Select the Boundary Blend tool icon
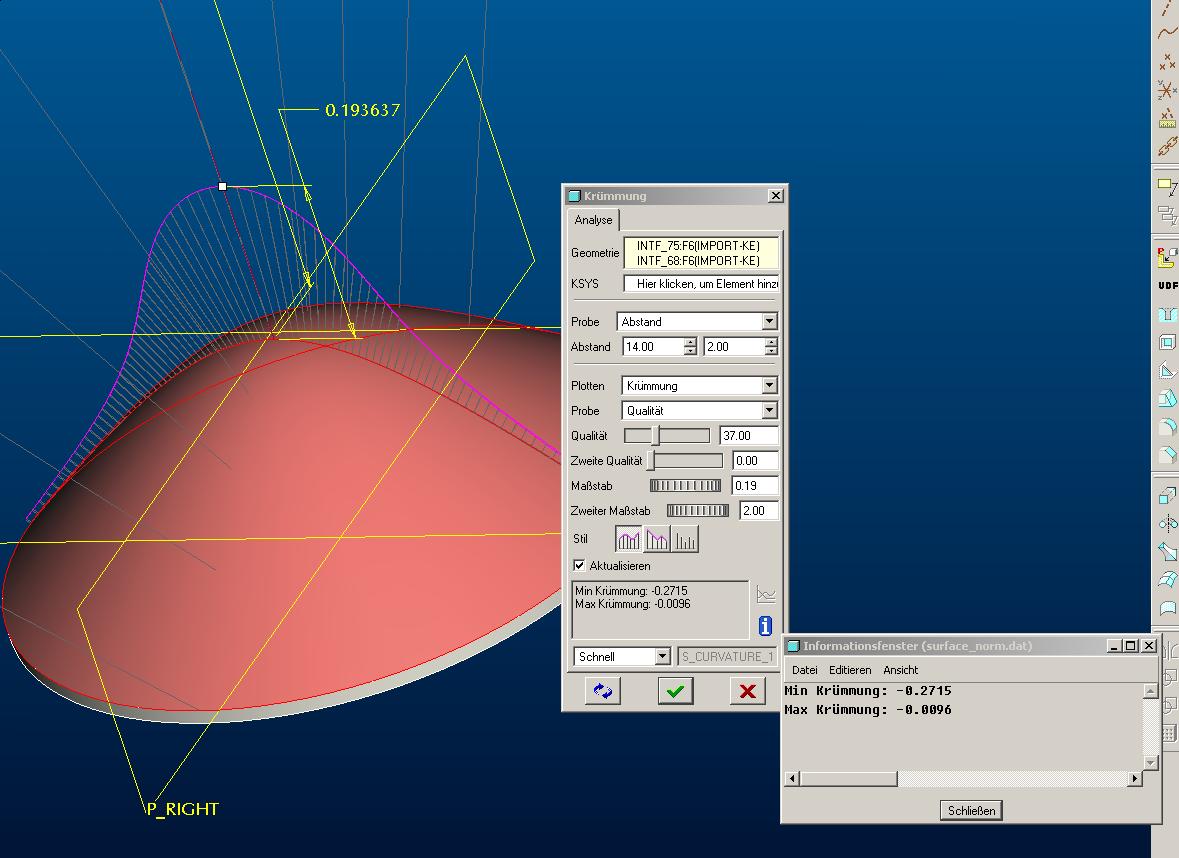1179x858 pixels. pyautogui.click(x=1167, y=579)
